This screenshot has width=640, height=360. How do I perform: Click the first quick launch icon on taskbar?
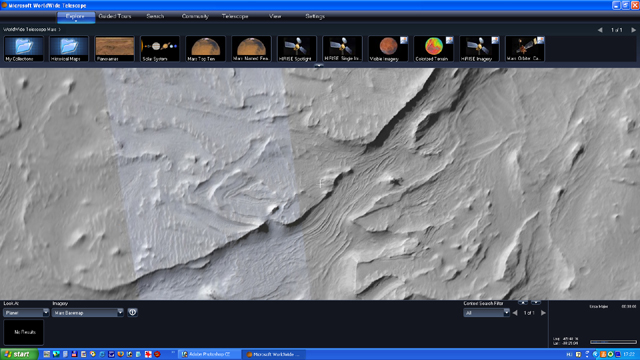(47, 354)
